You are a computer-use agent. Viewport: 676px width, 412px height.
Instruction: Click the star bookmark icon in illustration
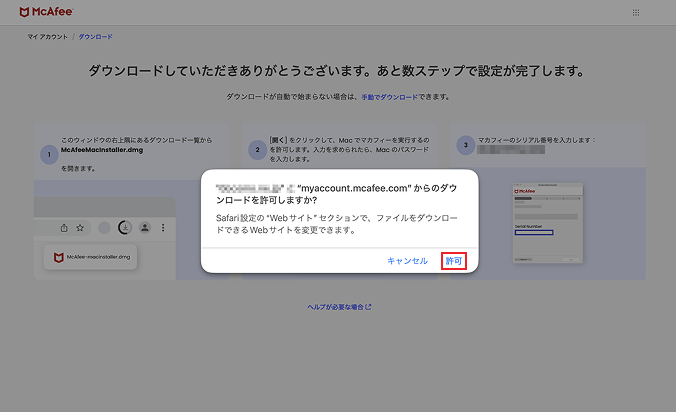point(80,228)
